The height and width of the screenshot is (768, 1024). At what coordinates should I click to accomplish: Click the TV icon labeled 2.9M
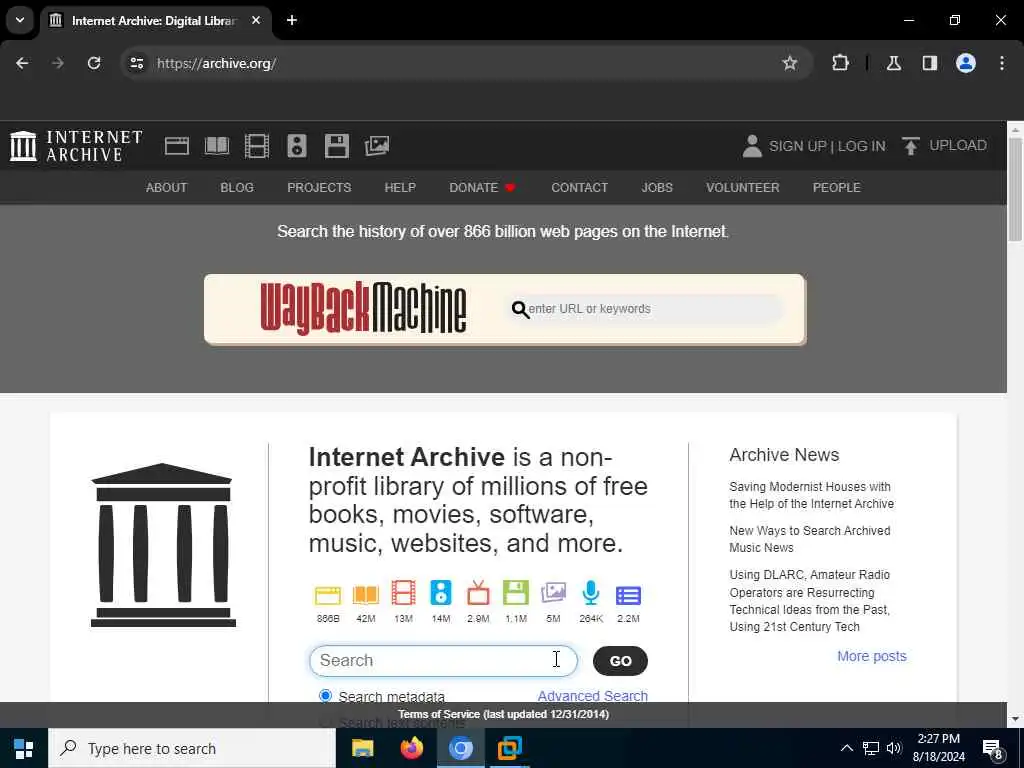(478, 593)
